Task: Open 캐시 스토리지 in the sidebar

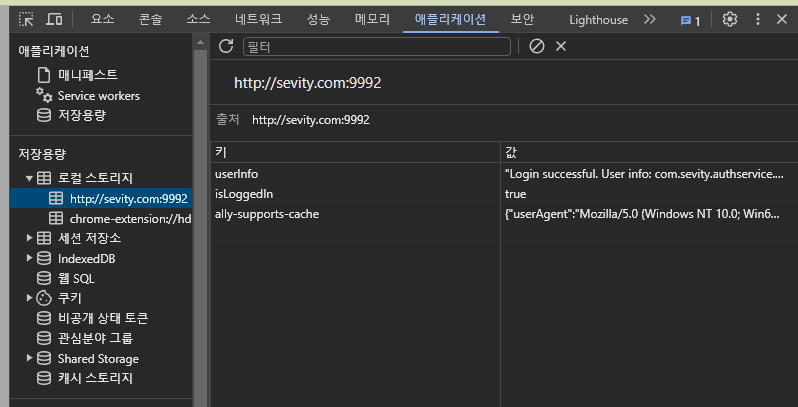Action: 95,379
